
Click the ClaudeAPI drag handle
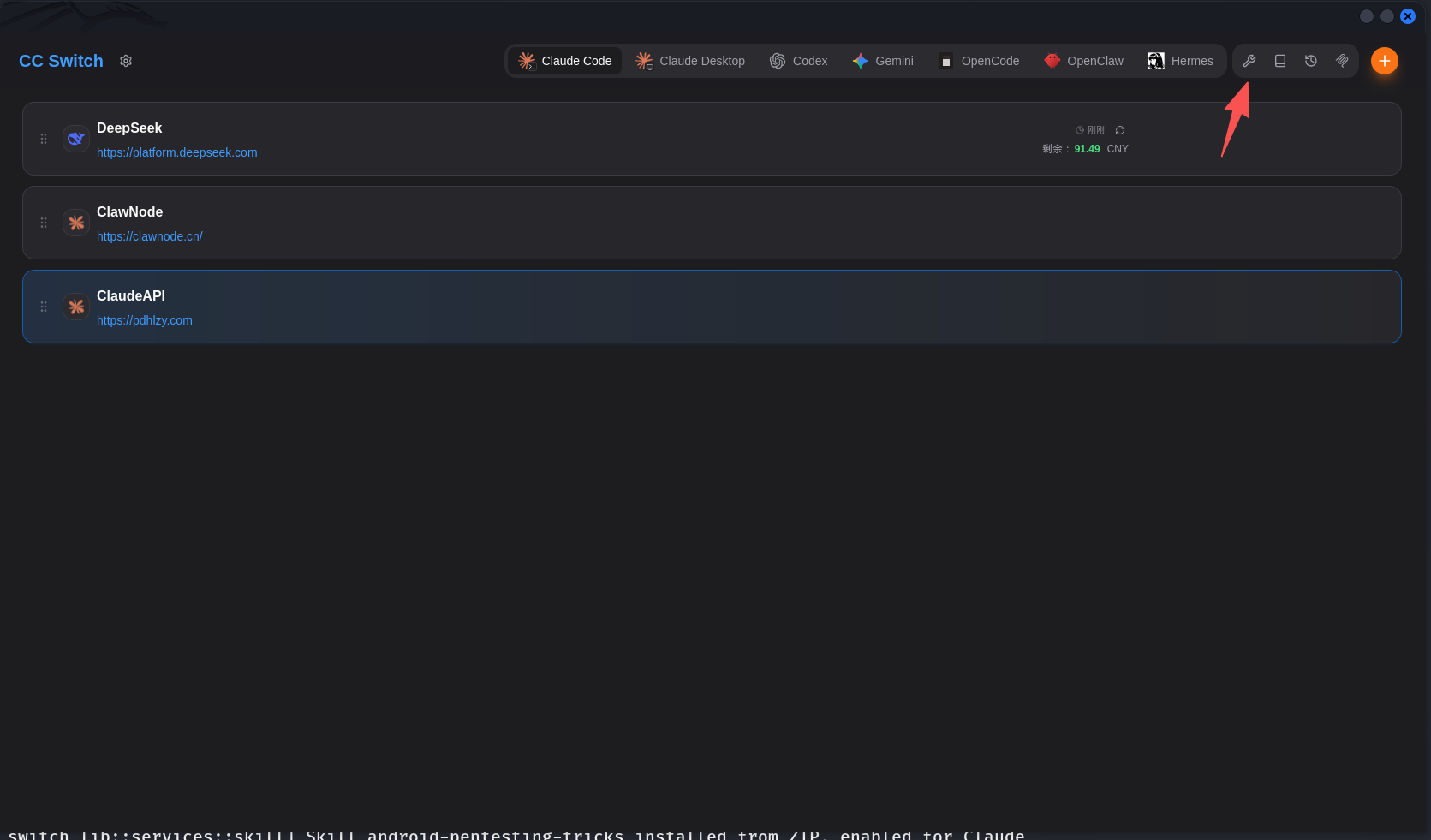coord(44,307)
